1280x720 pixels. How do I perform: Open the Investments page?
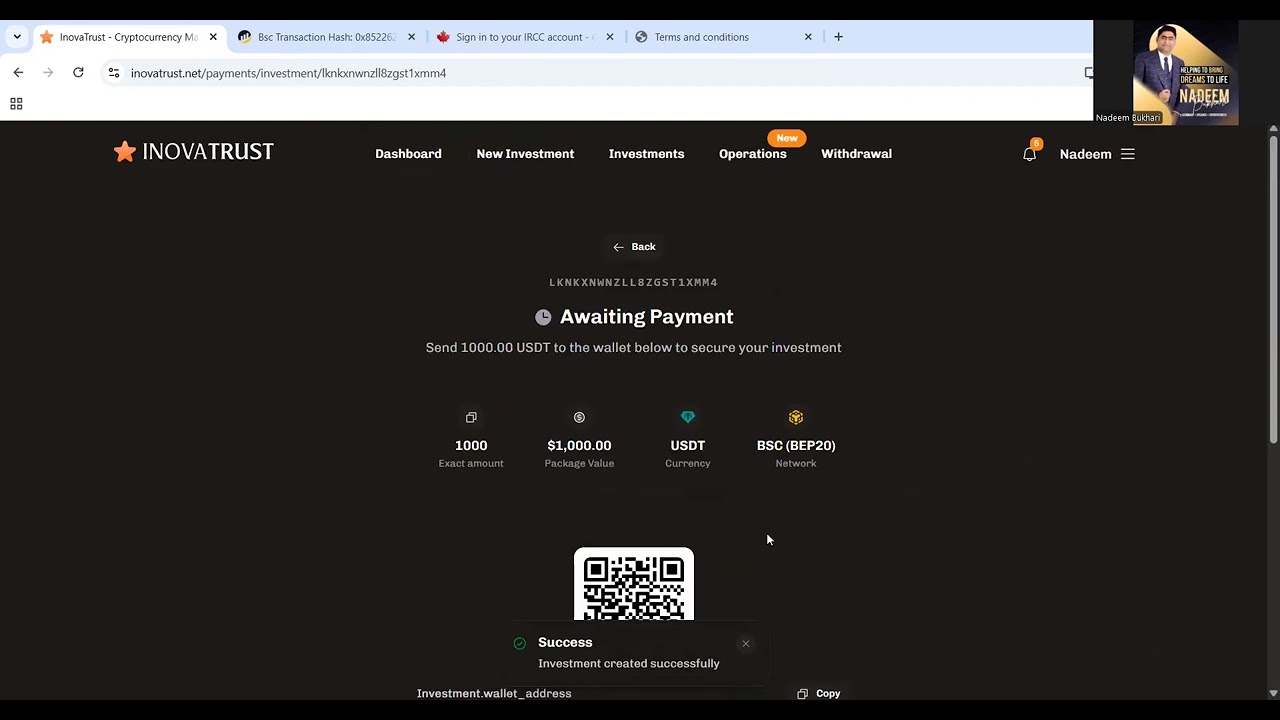point(646,154)
